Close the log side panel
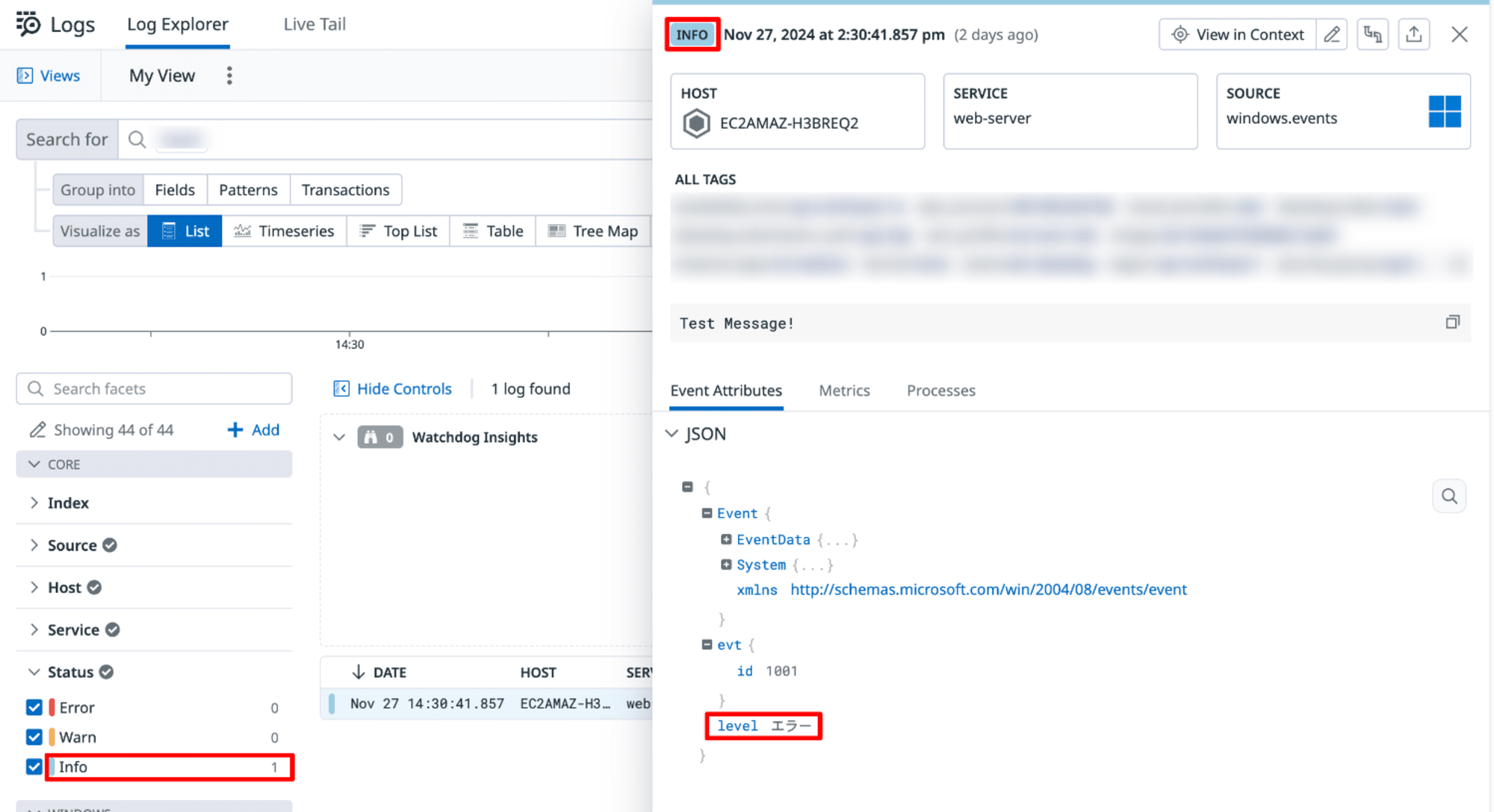This screenshot has height=812, width=1494. coord(1460,34)
